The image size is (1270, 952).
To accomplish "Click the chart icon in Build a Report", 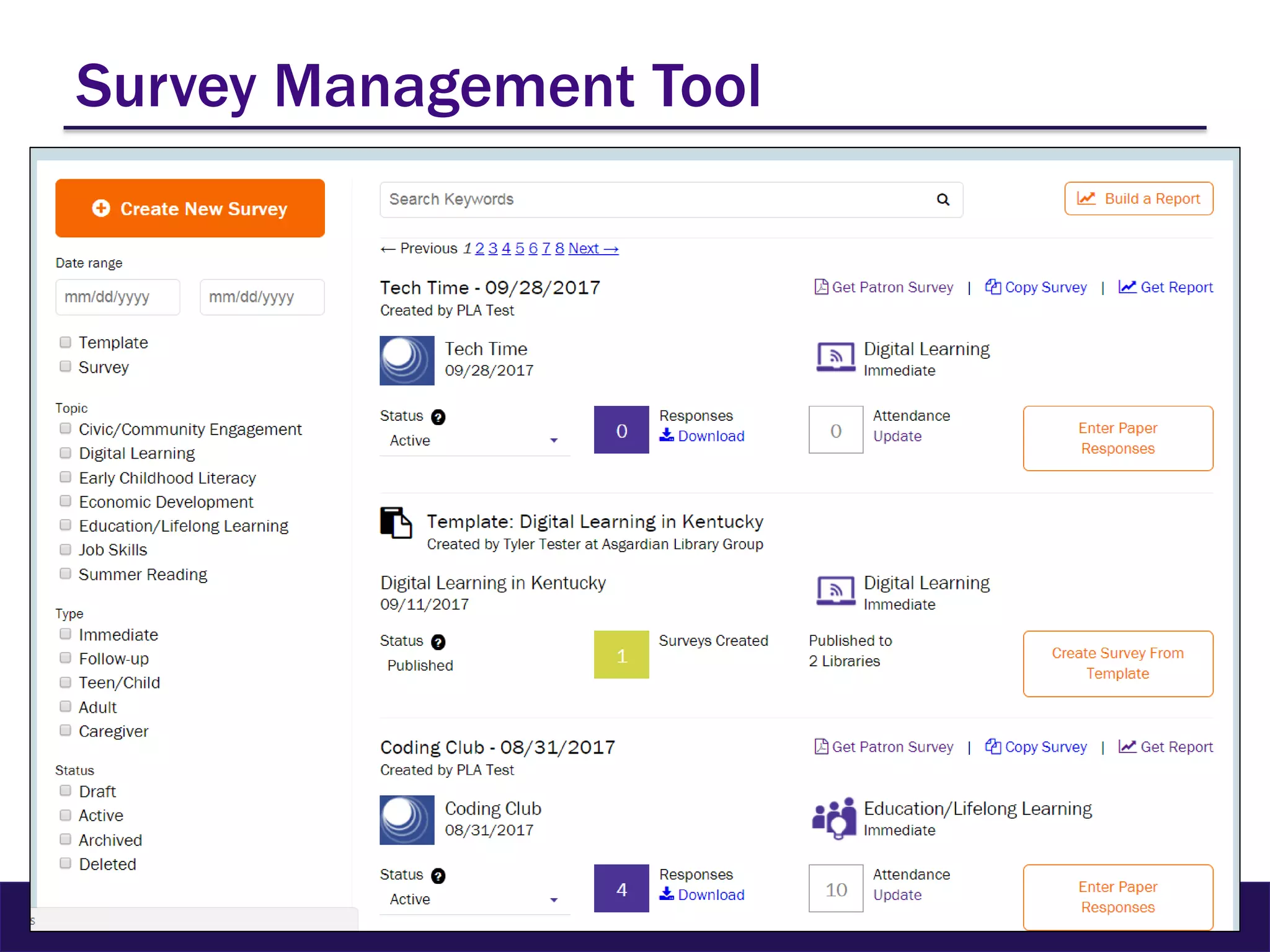I will pyautogui.click(x=1086, y=198).
